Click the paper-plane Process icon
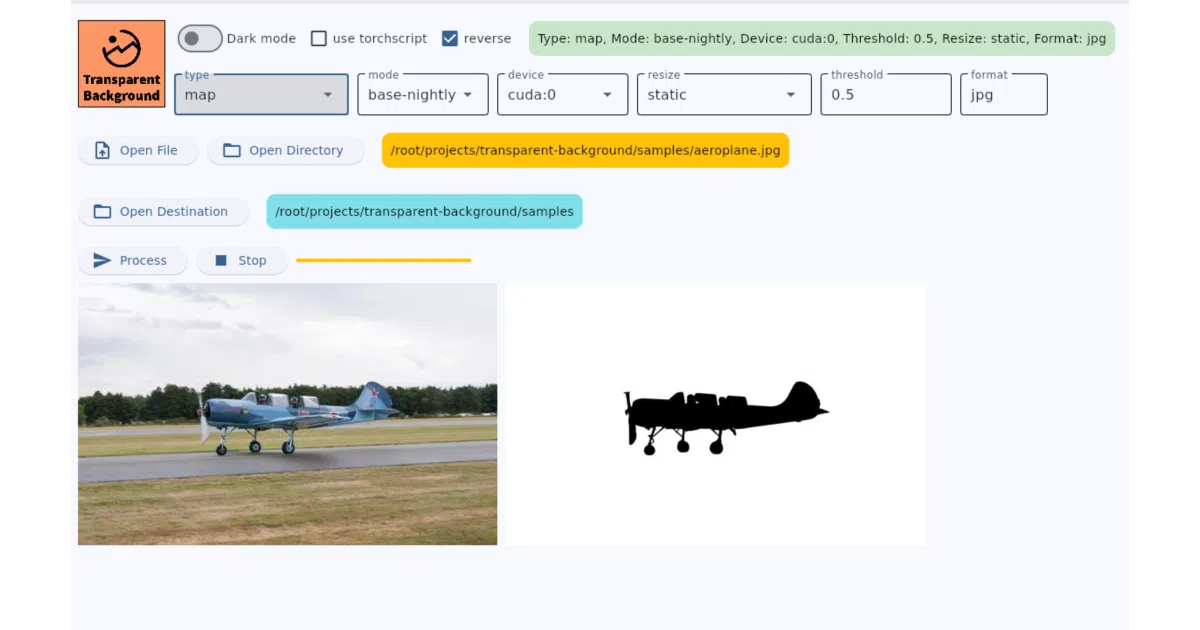This screenshot has width=1200, height=630. pyautogui.click(x=102, y=260)
